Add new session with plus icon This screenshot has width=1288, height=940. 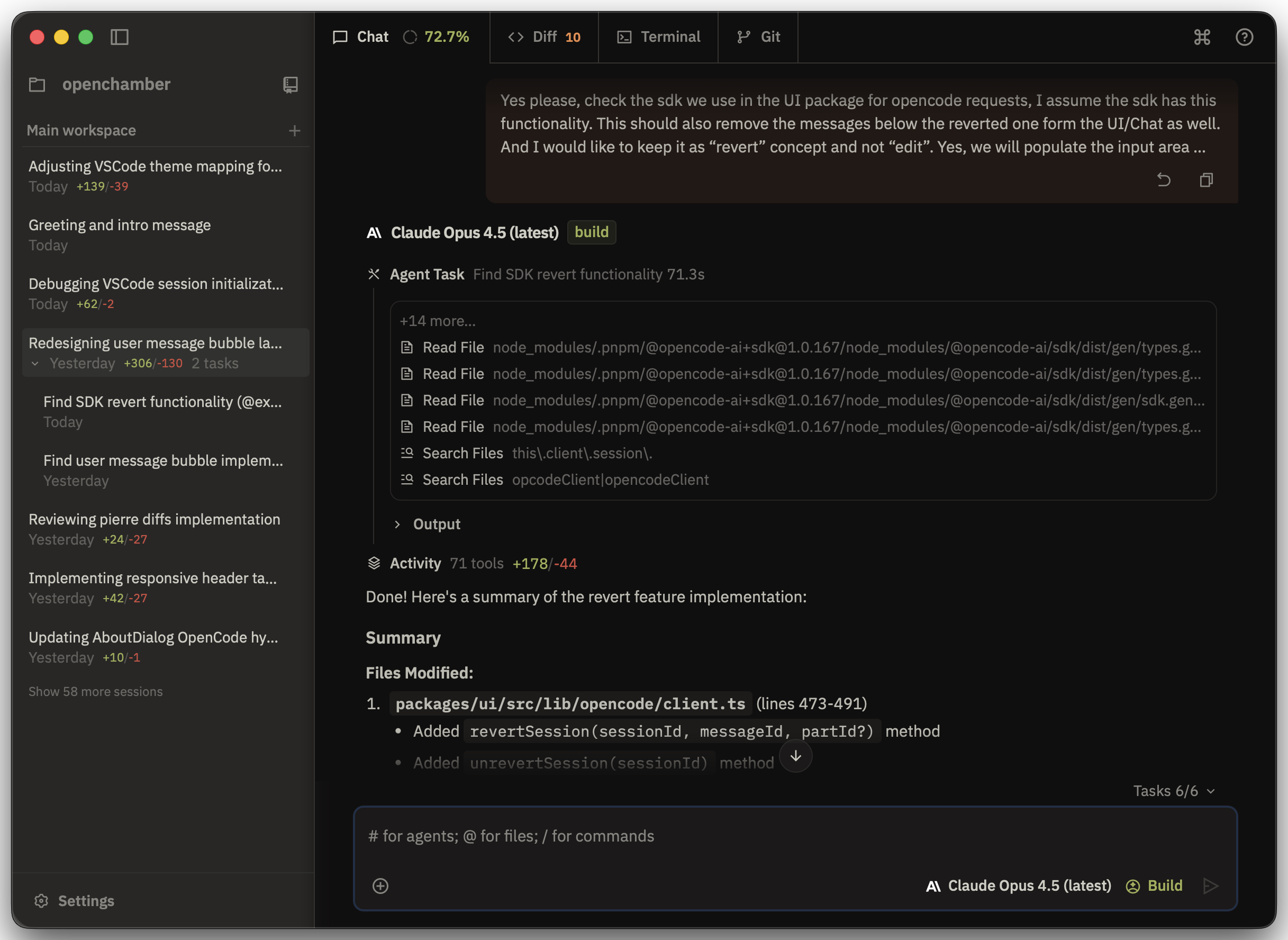294,131
